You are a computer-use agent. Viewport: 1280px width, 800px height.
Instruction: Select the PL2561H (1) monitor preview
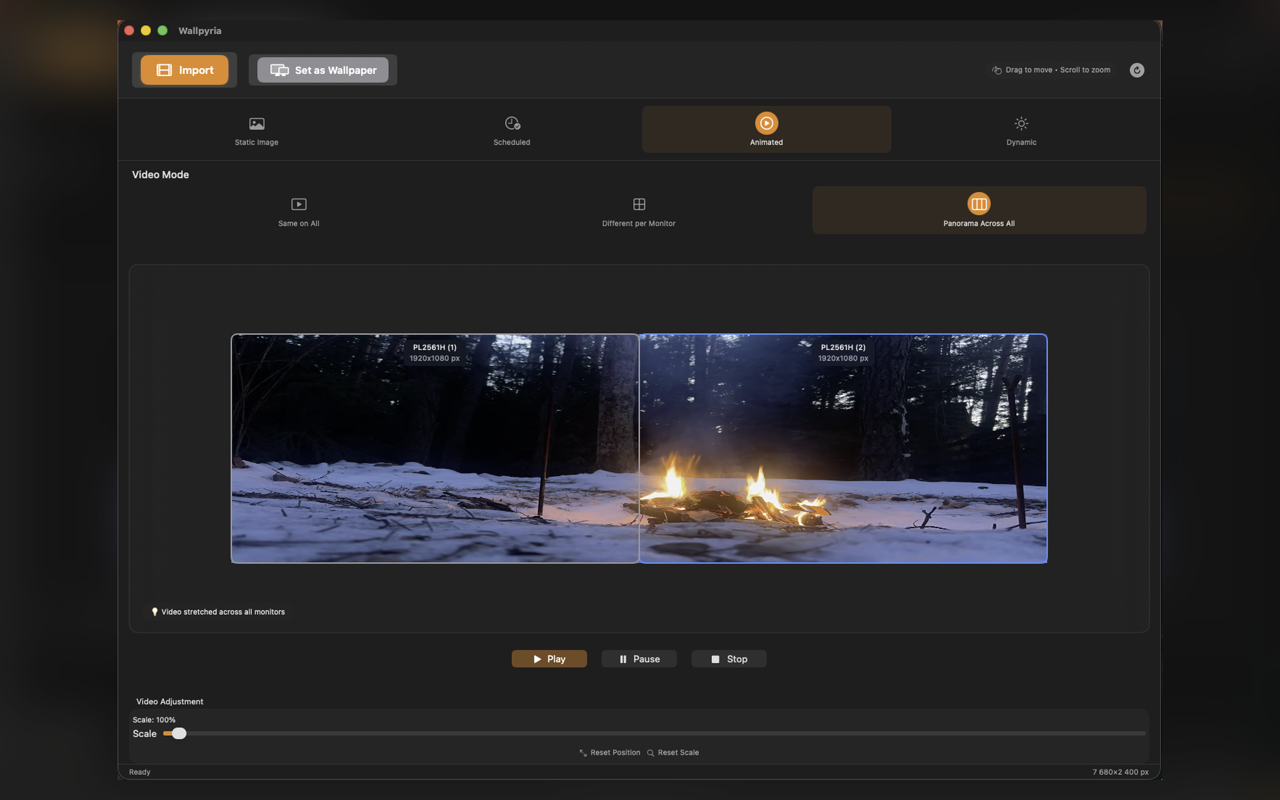click(435, 448)
